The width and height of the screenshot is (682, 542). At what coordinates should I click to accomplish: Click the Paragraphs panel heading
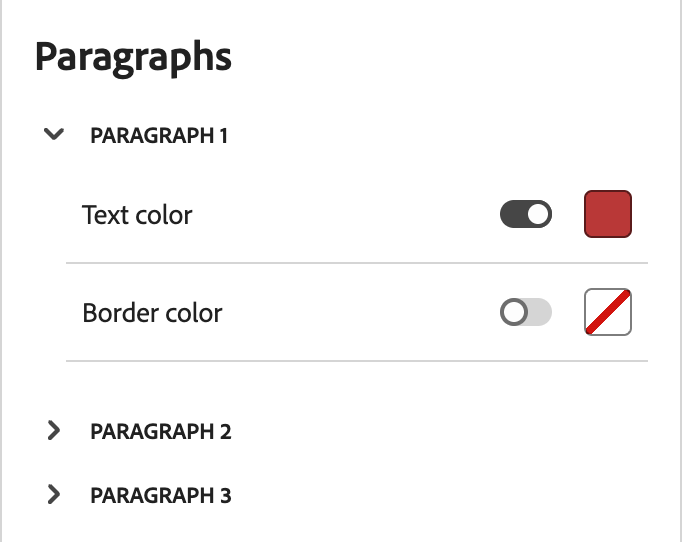(133, 57)
